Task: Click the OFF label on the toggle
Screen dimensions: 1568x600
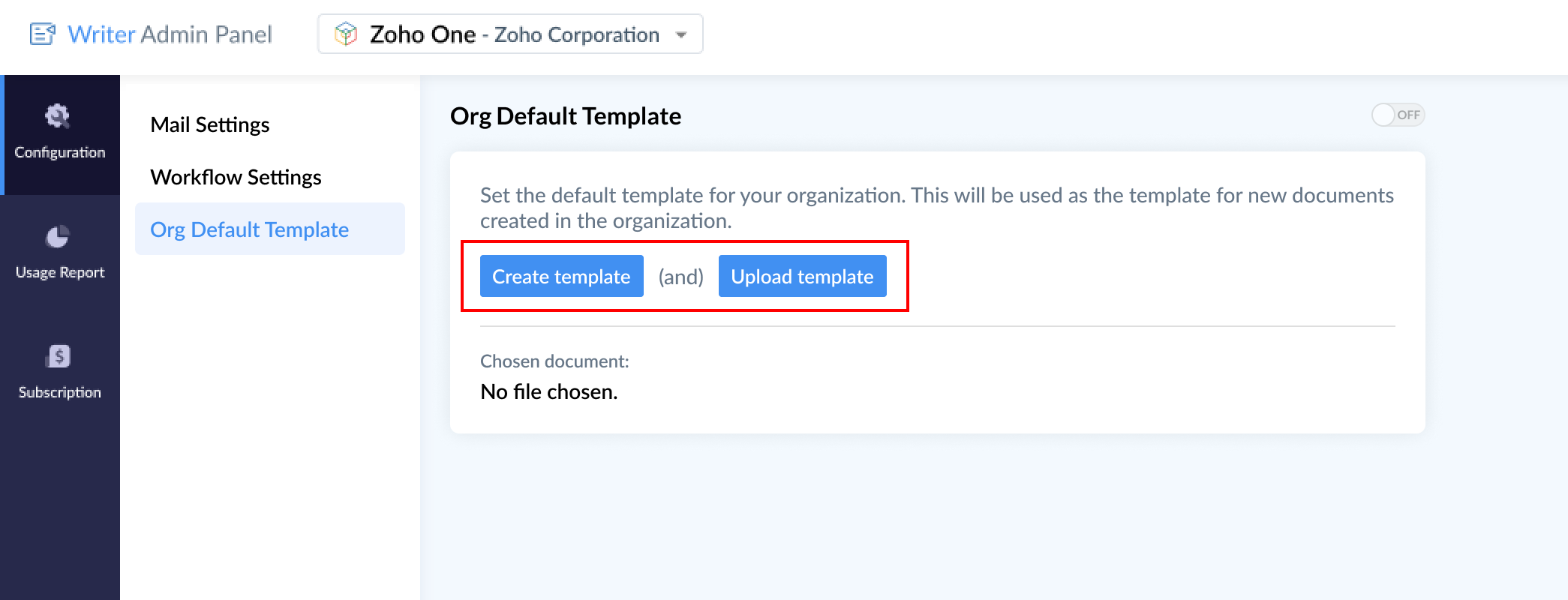Action: coord(1408,115)
